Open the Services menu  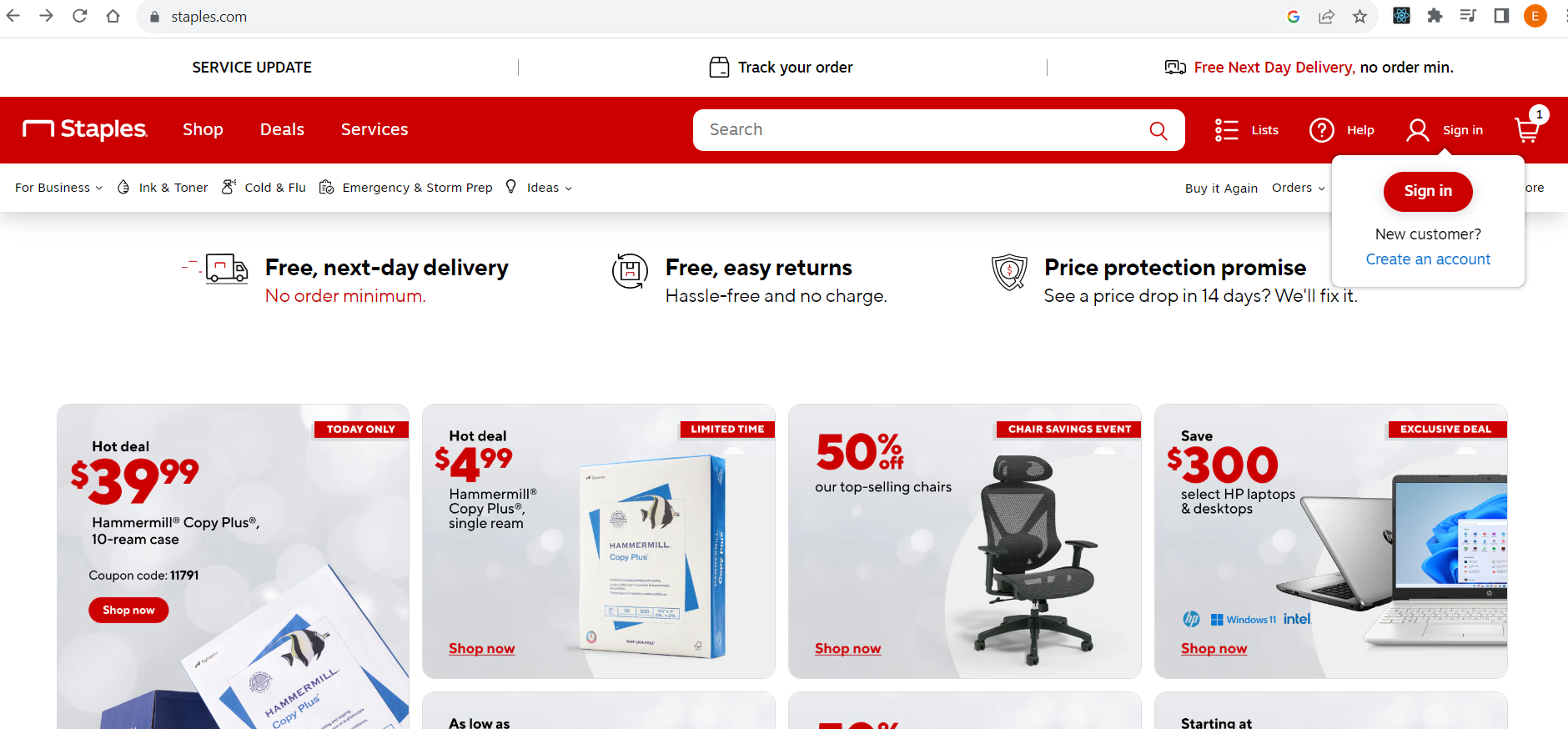tap(374, 129)
